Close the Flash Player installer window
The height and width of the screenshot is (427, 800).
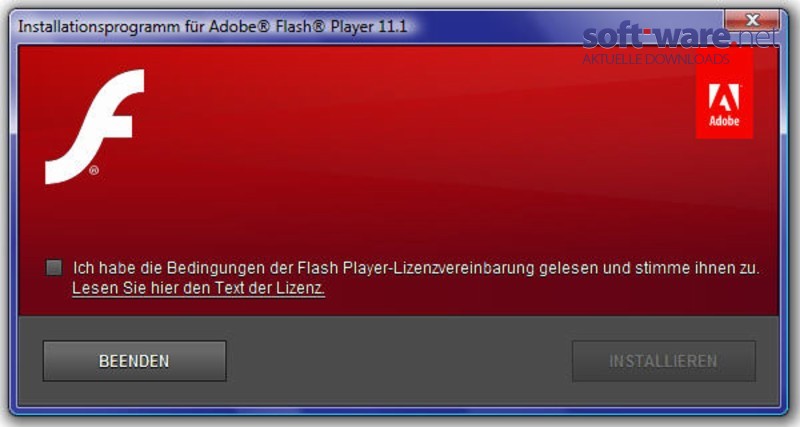[752, 20]
